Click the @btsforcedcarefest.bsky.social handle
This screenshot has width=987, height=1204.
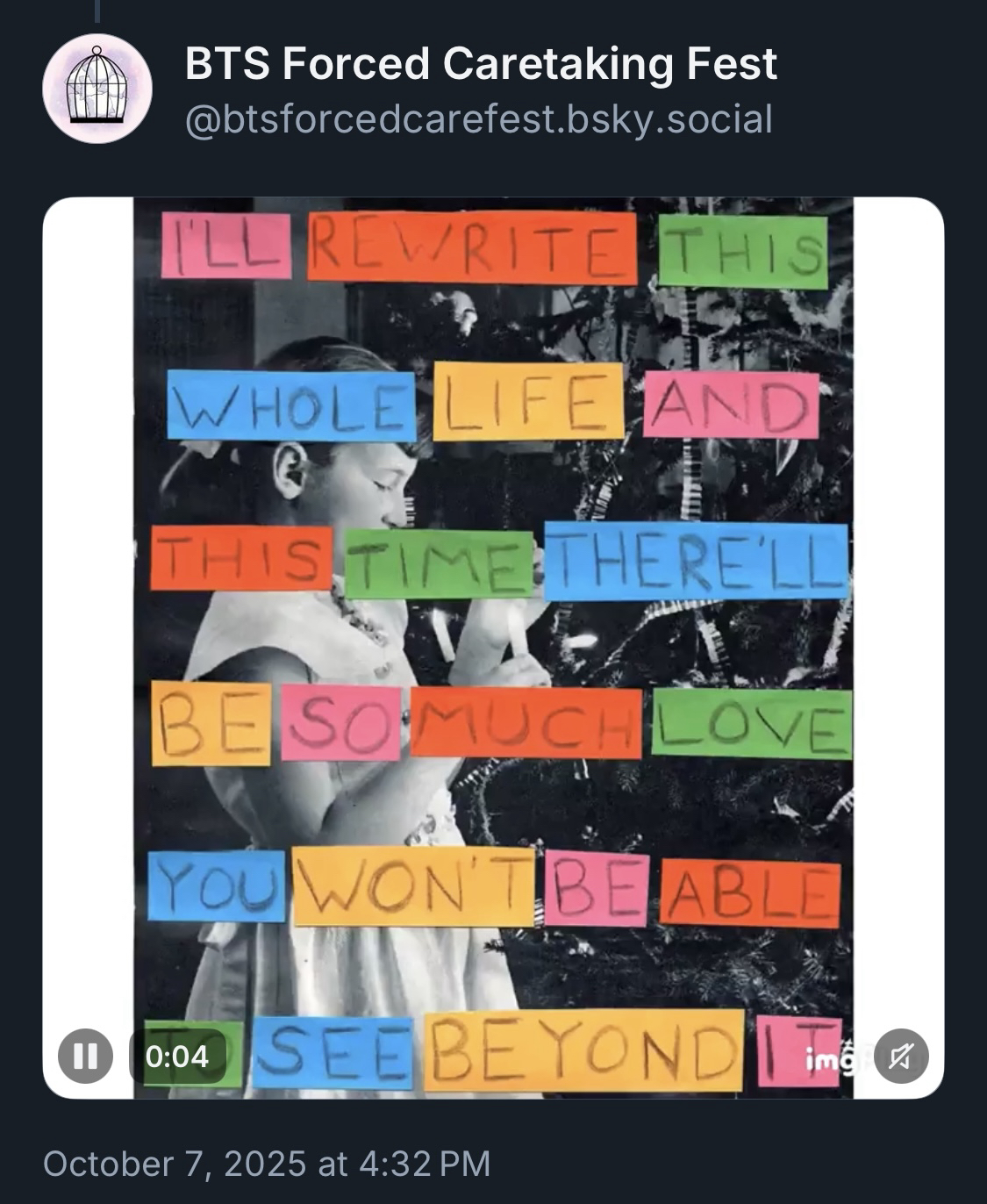[x=478, y=119]
